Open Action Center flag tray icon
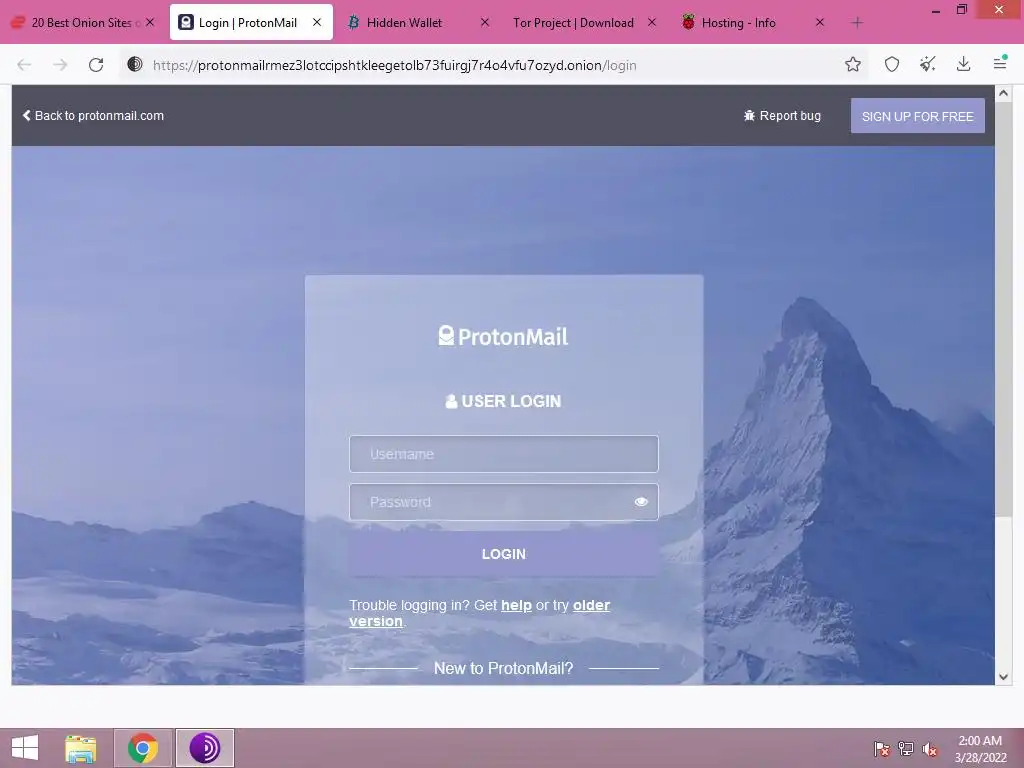 coord(881,749)
